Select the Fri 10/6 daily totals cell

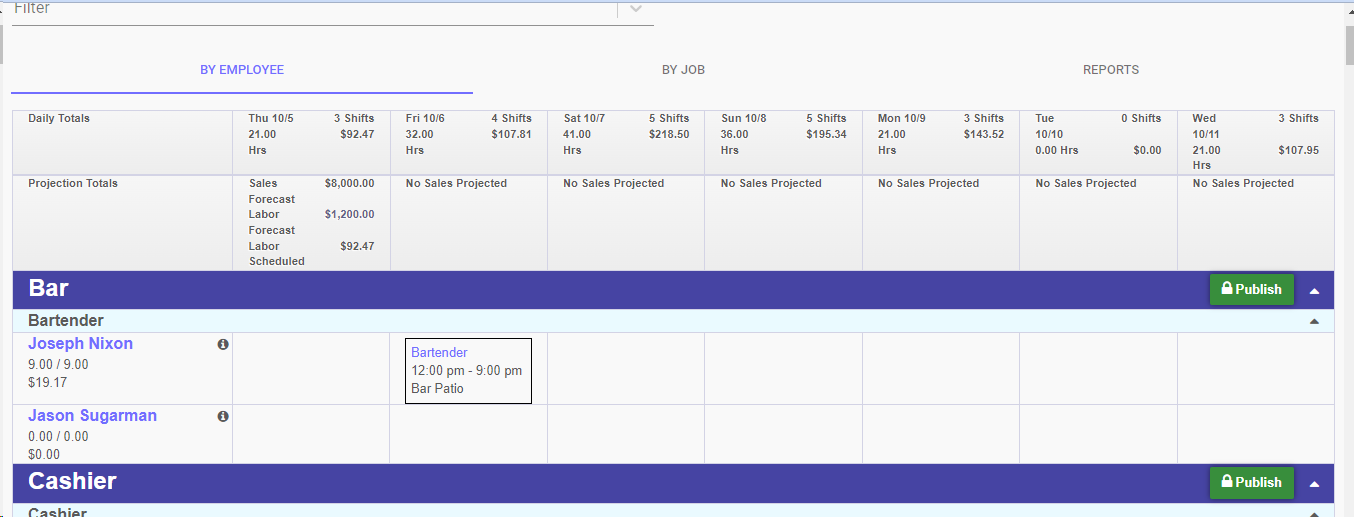point(469,142)
